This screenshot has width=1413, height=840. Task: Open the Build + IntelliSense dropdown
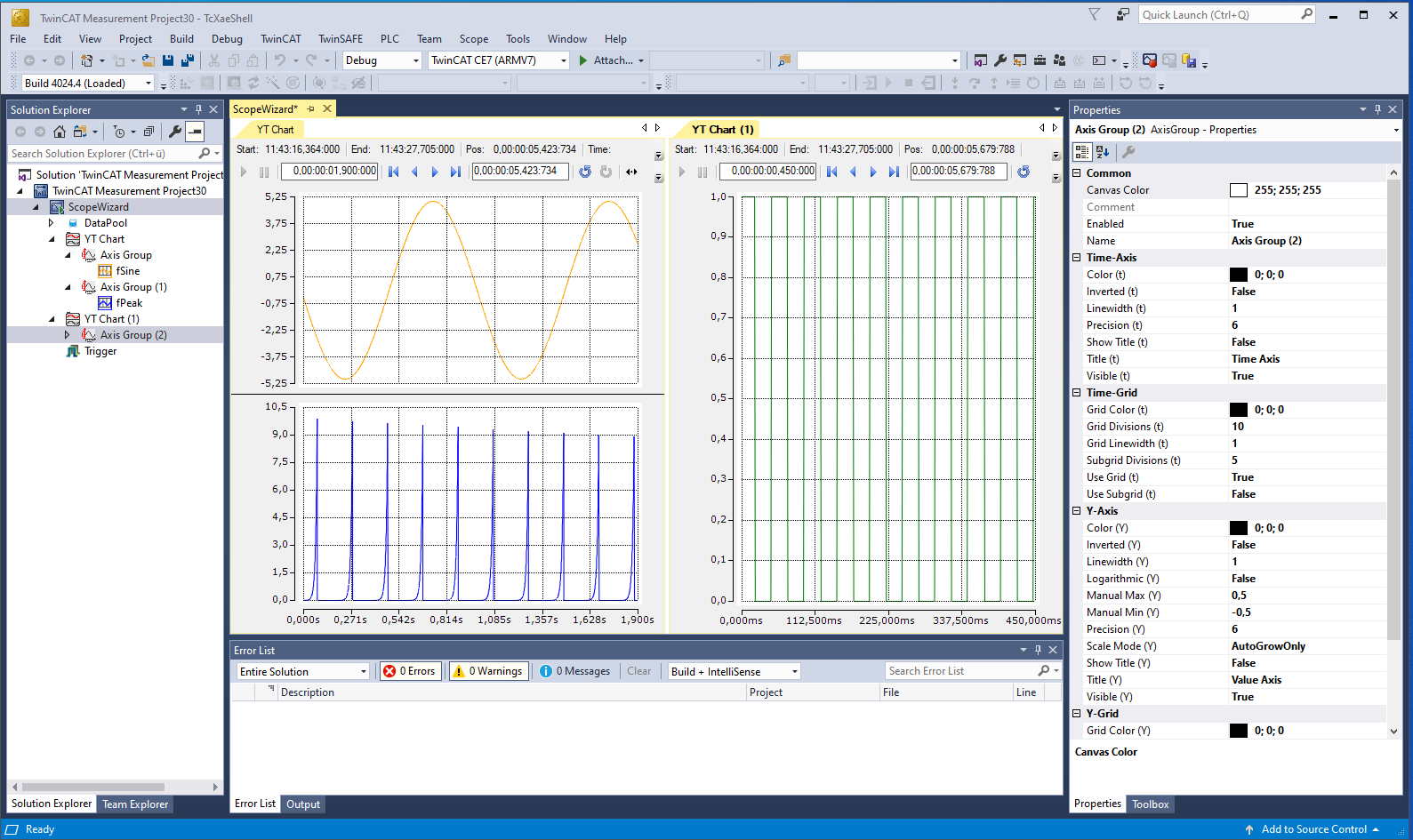[735, 671]
